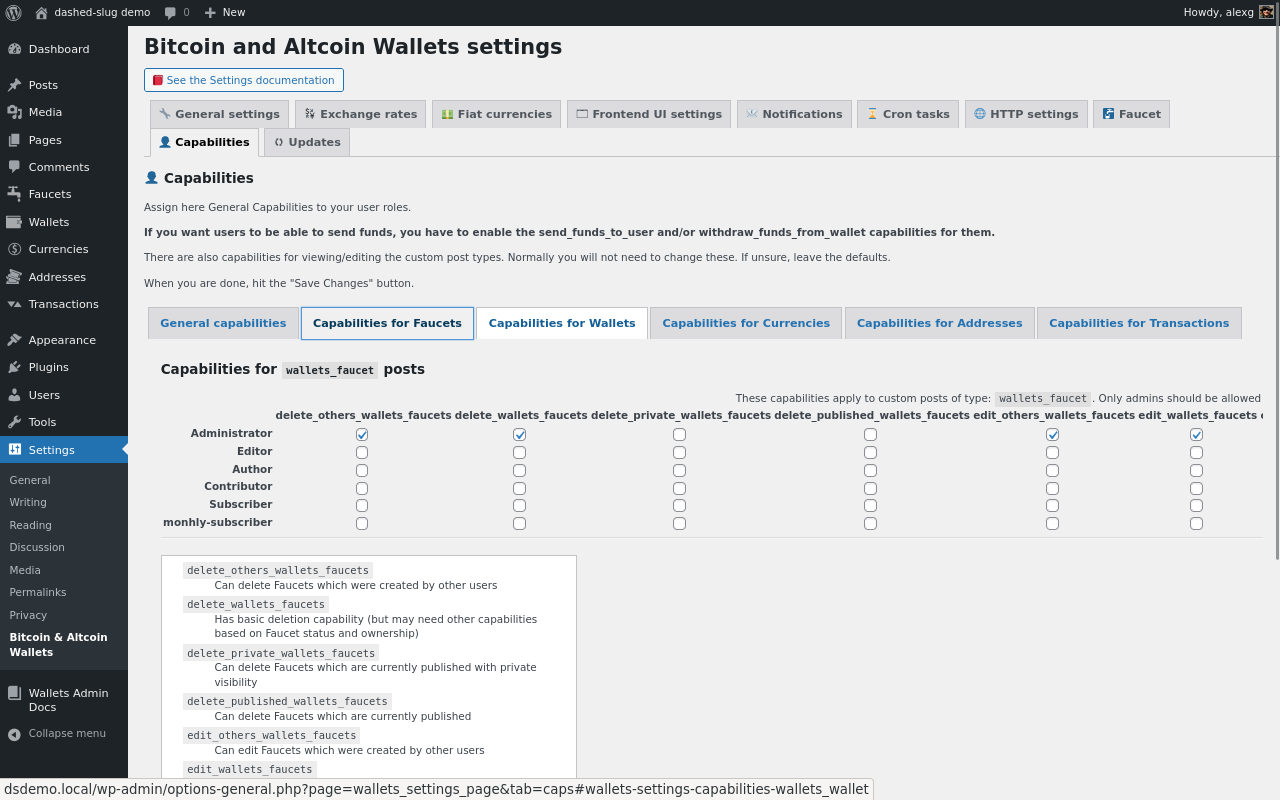The height and width of the screenshot is (800, 1280).
Task: Click the WordPress logo icon
Action: (14, 13)
